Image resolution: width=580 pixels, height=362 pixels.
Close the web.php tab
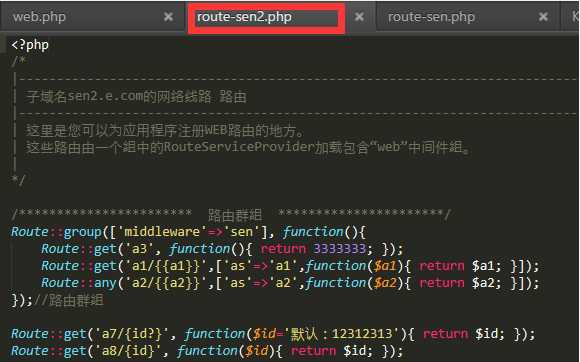168,17
